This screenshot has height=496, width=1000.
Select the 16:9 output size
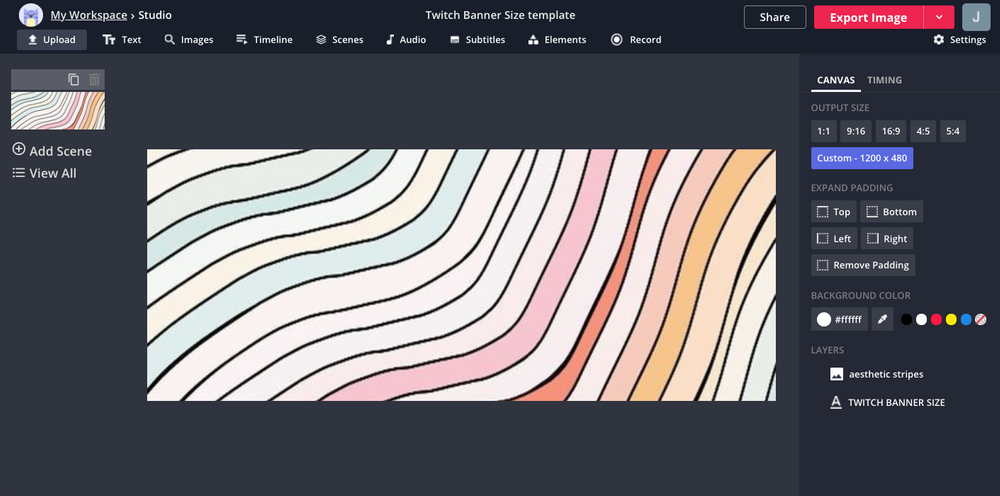tap(890, 131)
